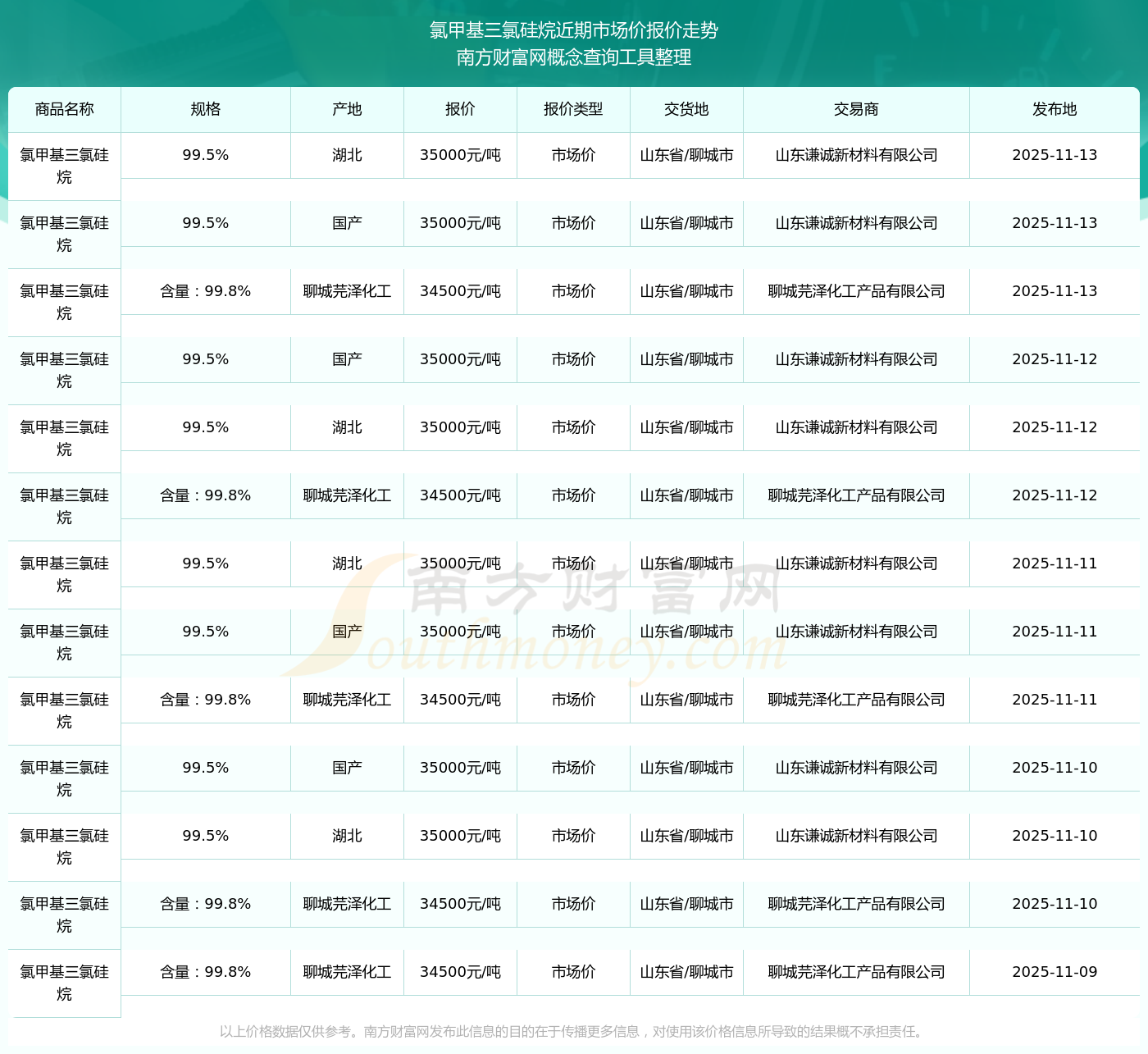Select 35000元/吨 price in the first row

(460, 155)
